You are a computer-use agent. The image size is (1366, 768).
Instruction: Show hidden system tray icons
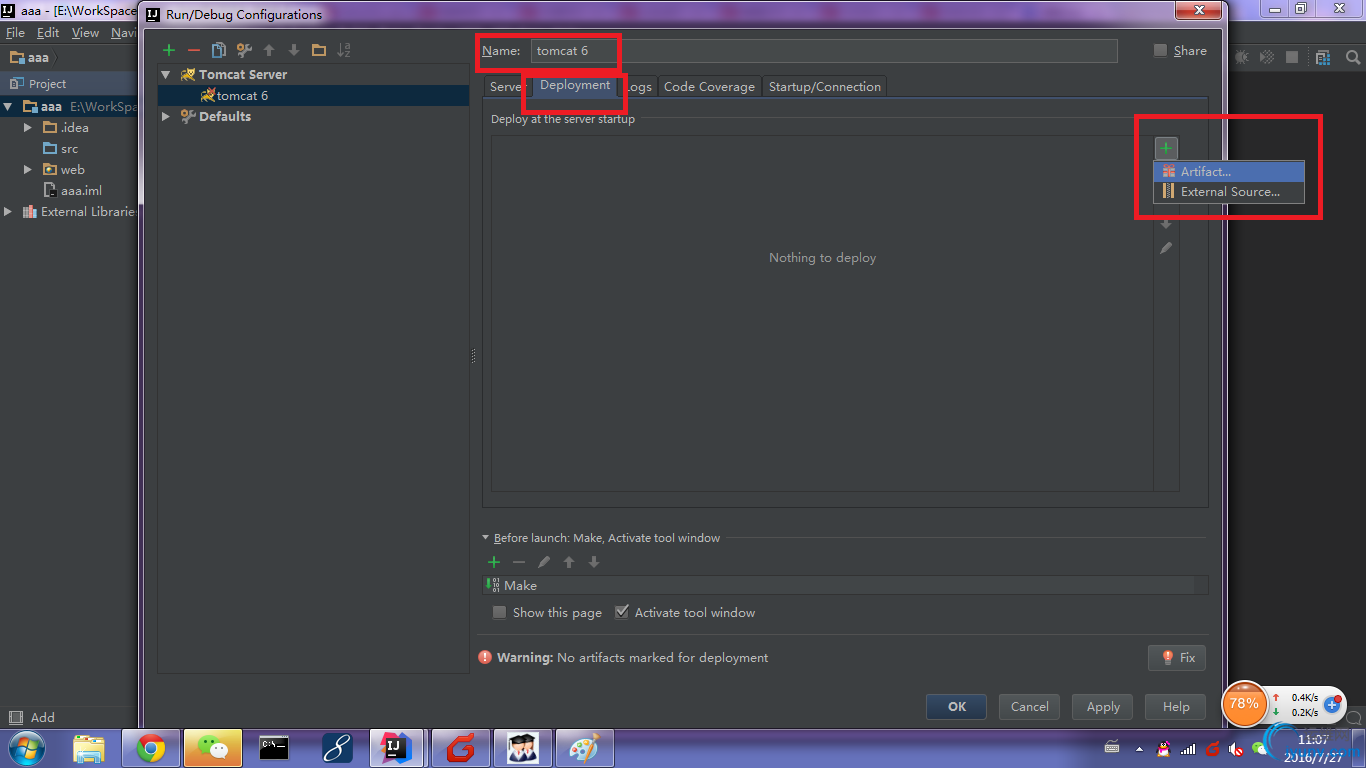pyautogui.click(x=1138, y=748)
